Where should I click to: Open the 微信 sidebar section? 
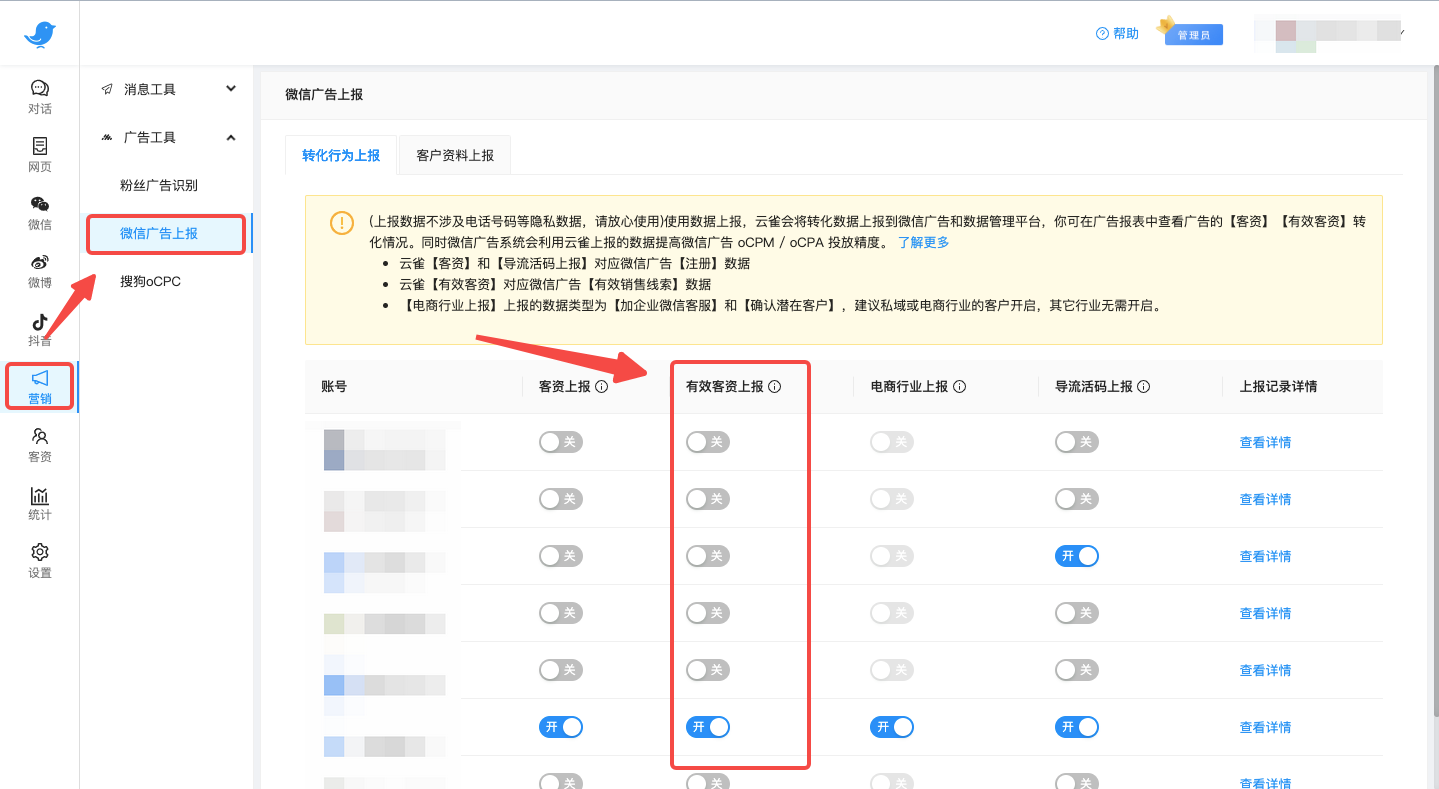pos(40,213)
